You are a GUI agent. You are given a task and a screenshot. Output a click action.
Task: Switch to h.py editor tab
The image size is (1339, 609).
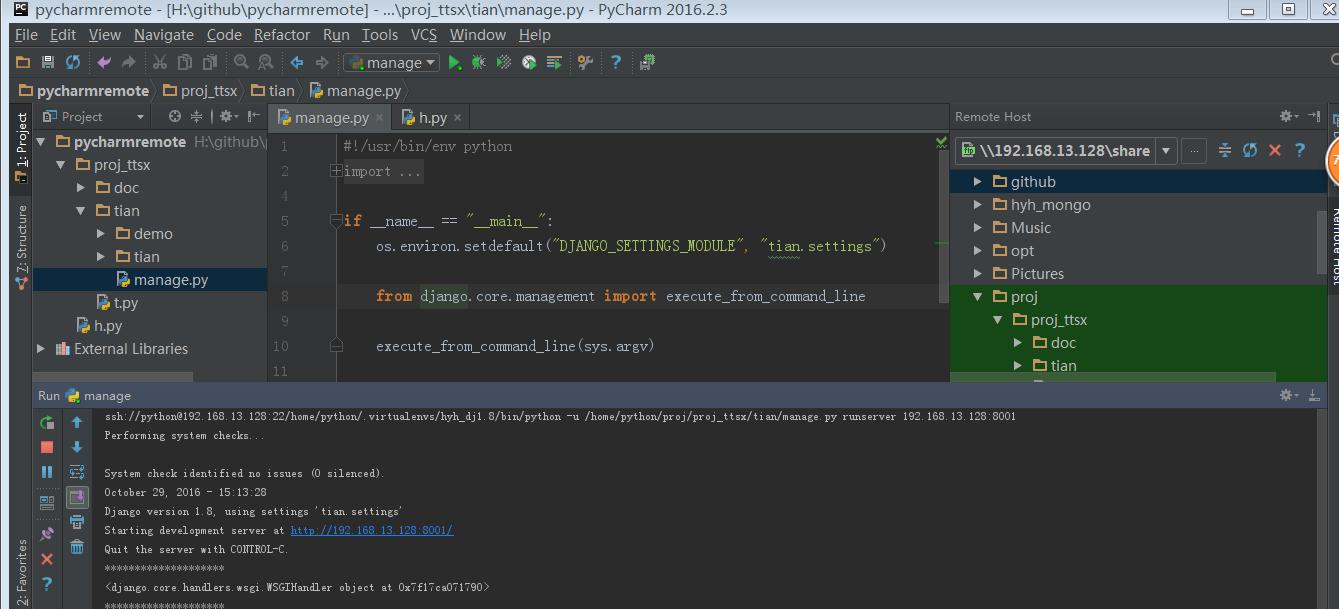432,117
